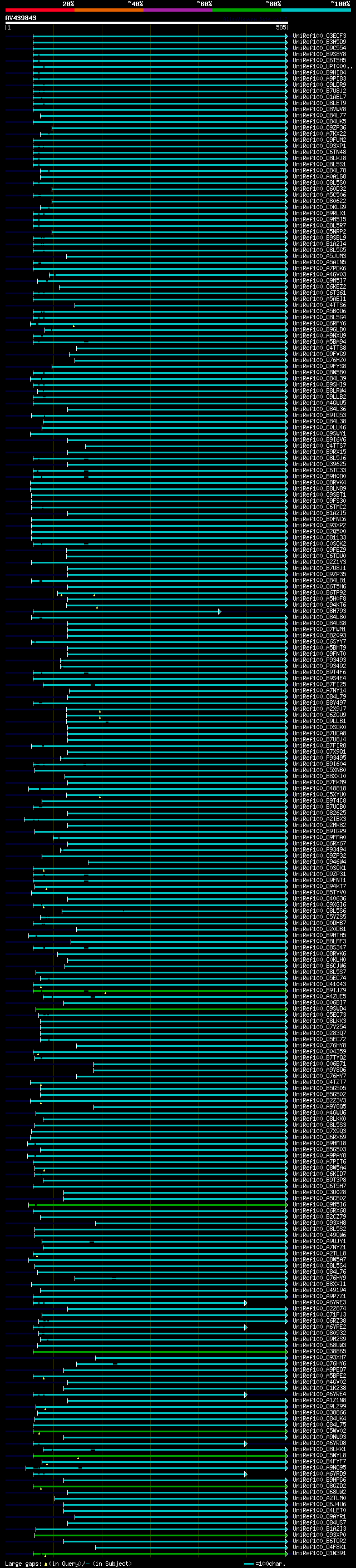
Task: Select UniRef100_C6SYY7 label
Action: coord(319,641)
